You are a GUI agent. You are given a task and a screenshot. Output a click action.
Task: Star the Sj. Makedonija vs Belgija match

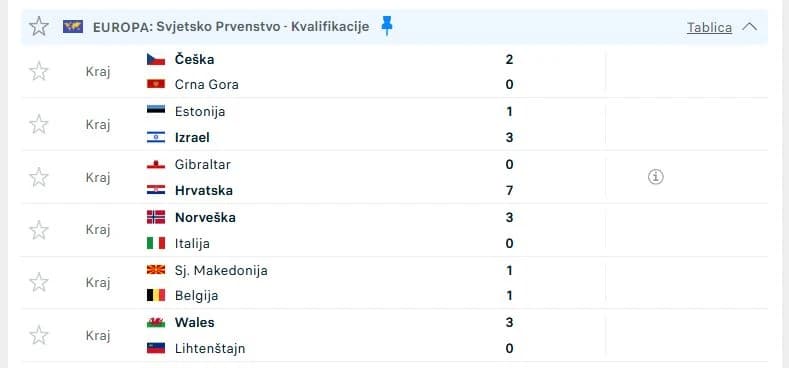[x=39, y=282]
